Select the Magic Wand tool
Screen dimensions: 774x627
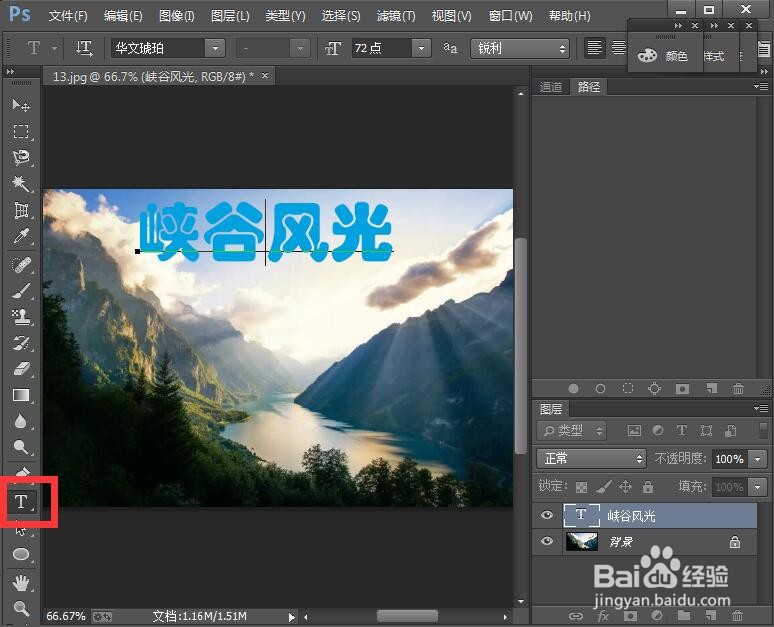(21, 184)
